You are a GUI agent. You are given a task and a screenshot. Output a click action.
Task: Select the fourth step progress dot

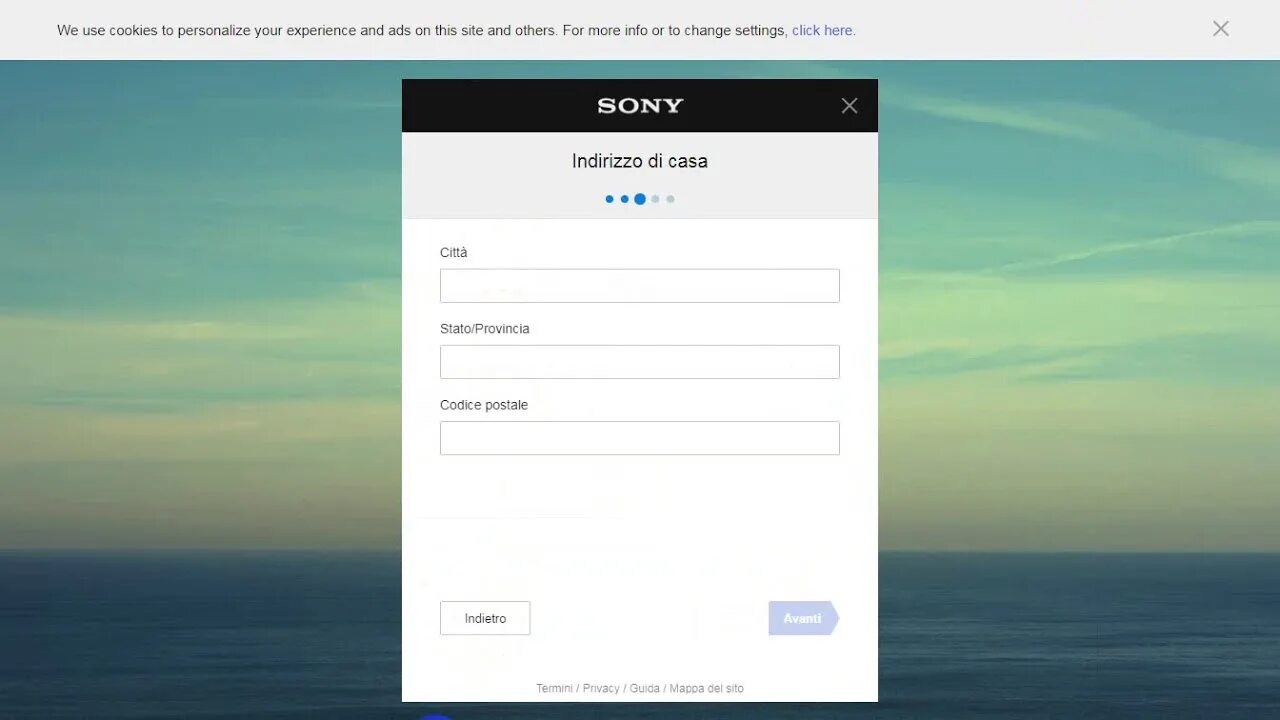tap(655, 199)
